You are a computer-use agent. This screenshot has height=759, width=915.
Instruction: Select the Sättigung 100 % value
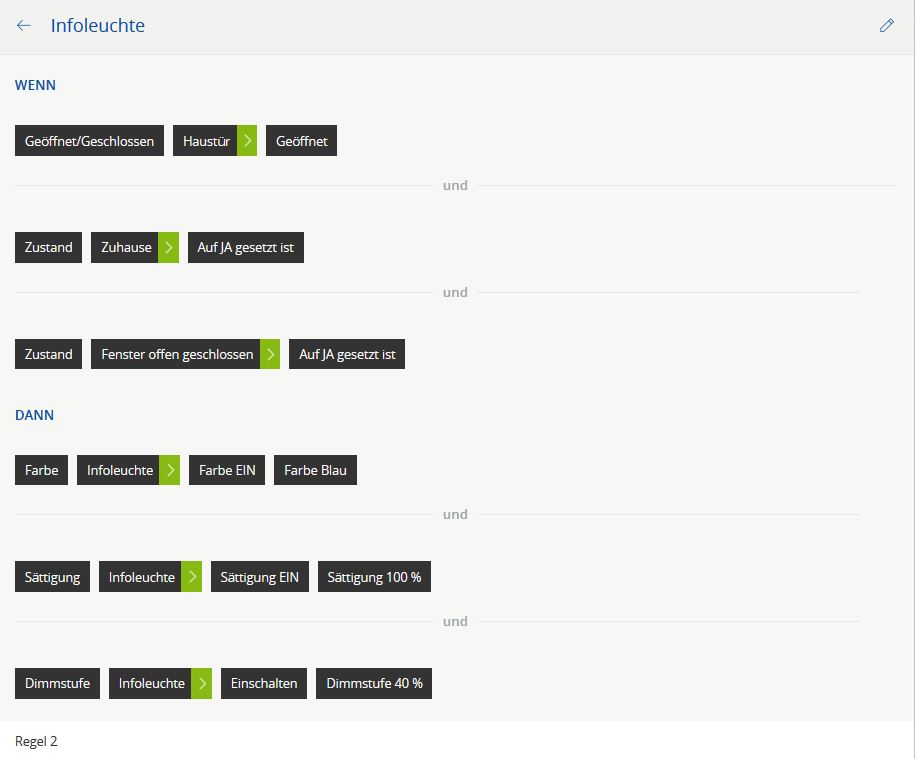[374, 577]
